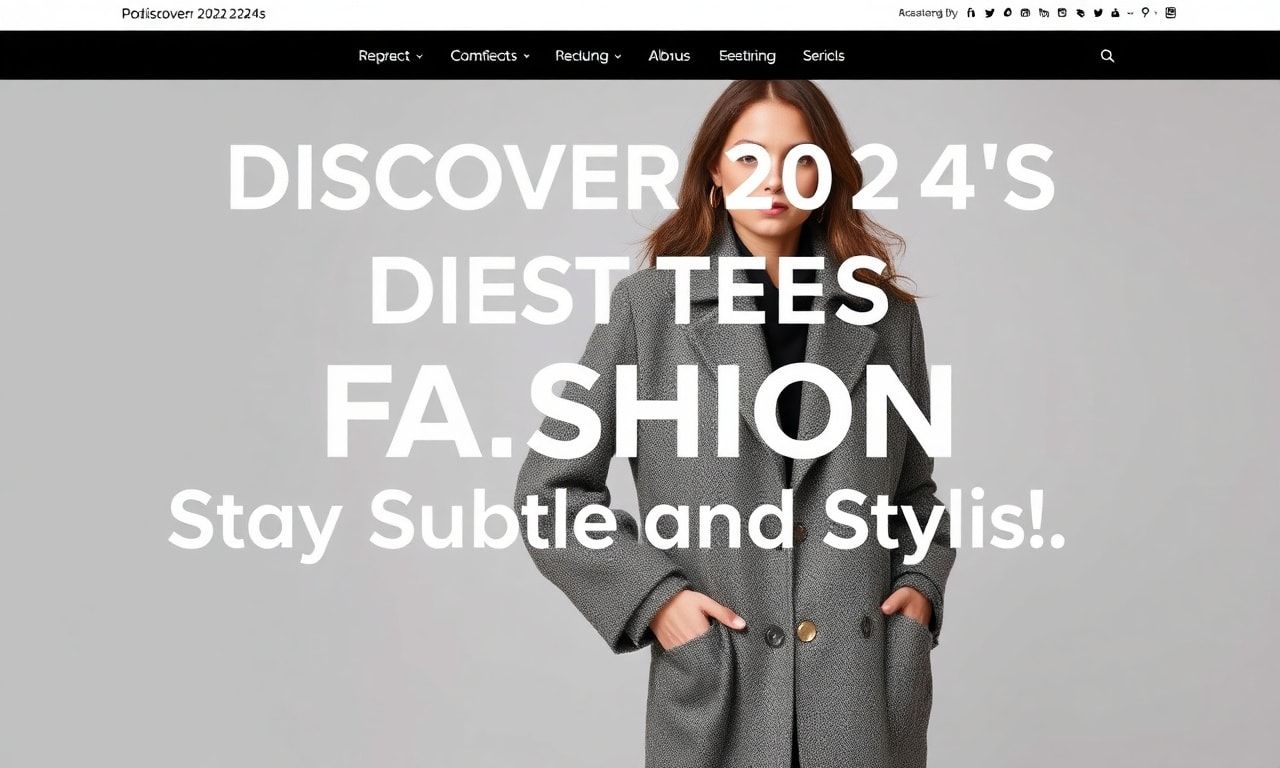This screenshot has height=768, width=1280.
Task: Click the FA.SHION hero heading
Action: click(638, 413)
